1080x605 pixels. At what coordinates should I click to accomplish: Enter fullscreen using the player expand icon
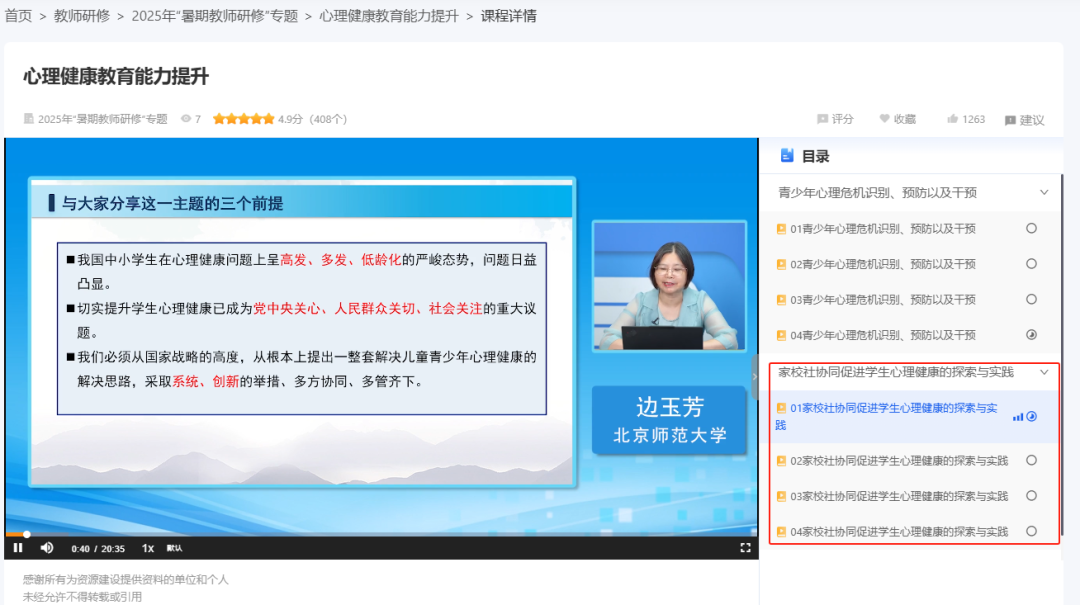[744, 548]
